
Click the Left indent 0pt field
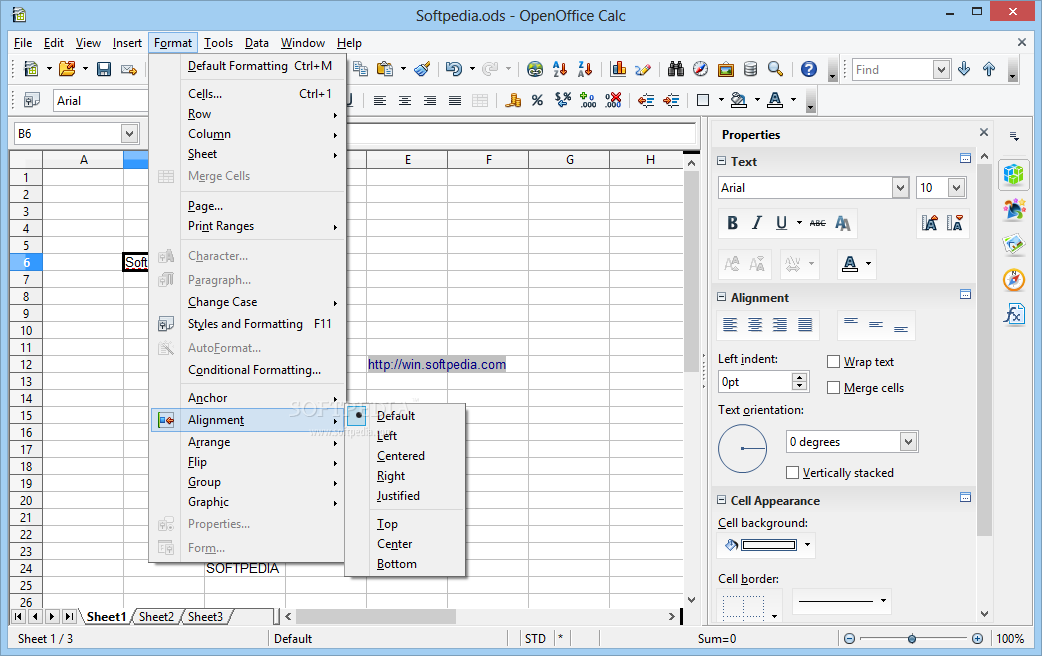pos(756,382)
